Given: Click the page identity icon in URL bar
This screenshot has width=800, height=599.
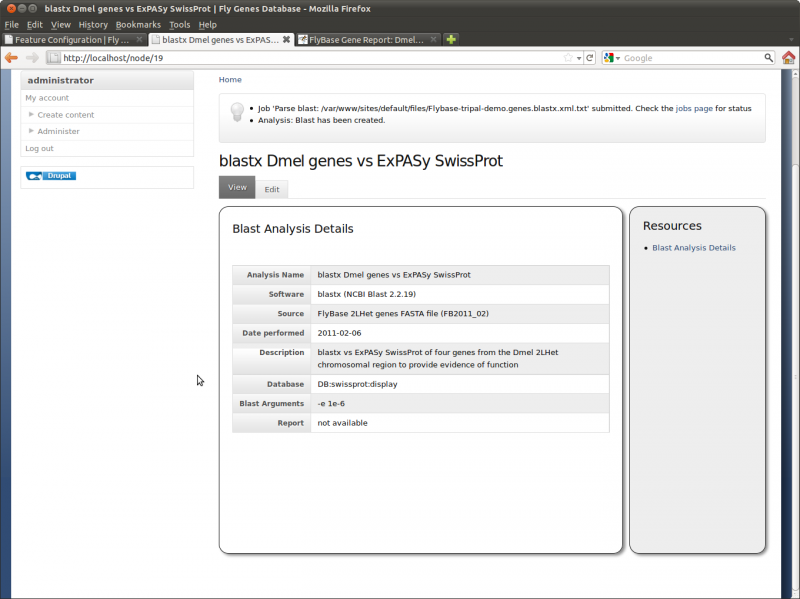Looking at the screenshot, I should click(54, 58).
